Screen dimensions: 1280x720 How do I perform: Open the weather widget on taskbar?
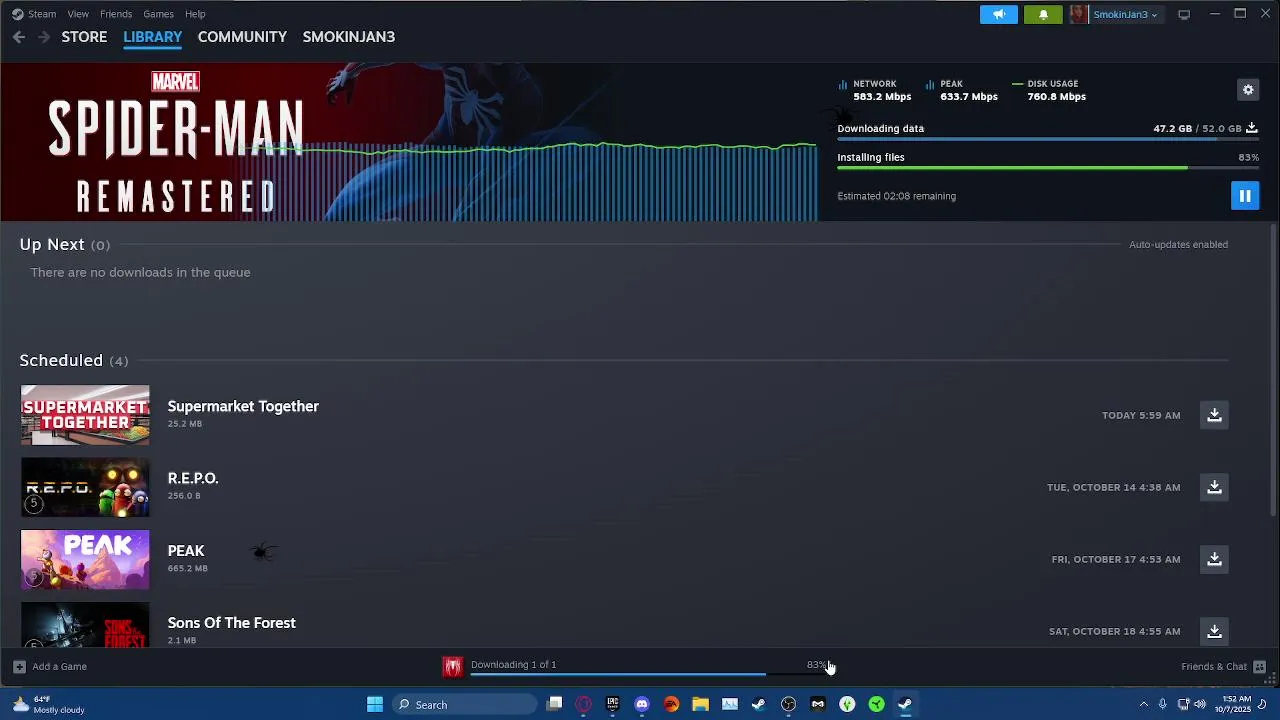48,704
